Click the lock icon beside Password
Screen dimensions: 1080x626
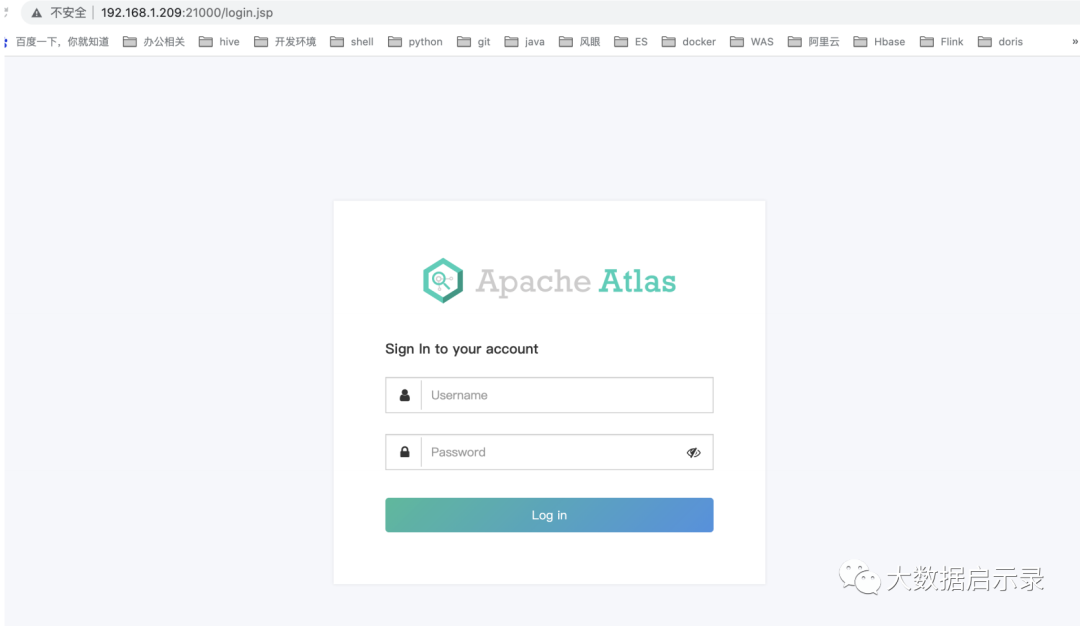pos(404,452)
